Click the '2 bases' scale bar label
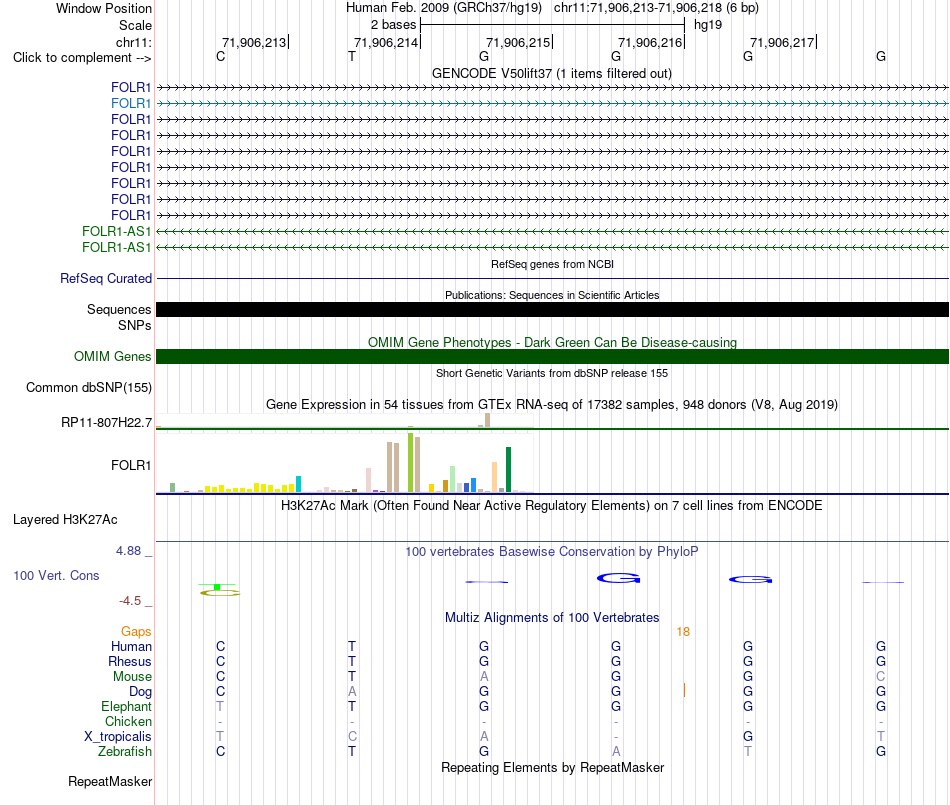The width and height of the screenshot is (950, 805). pyautogui.click(x=393, y=25)
